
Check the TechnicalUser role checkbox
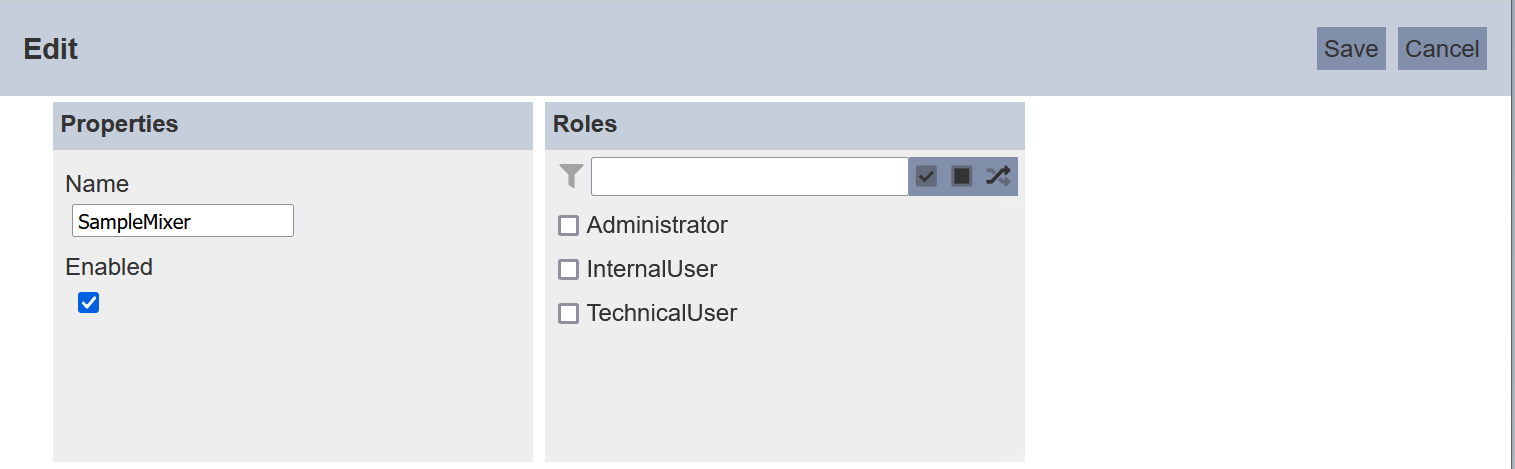[568, 314]
